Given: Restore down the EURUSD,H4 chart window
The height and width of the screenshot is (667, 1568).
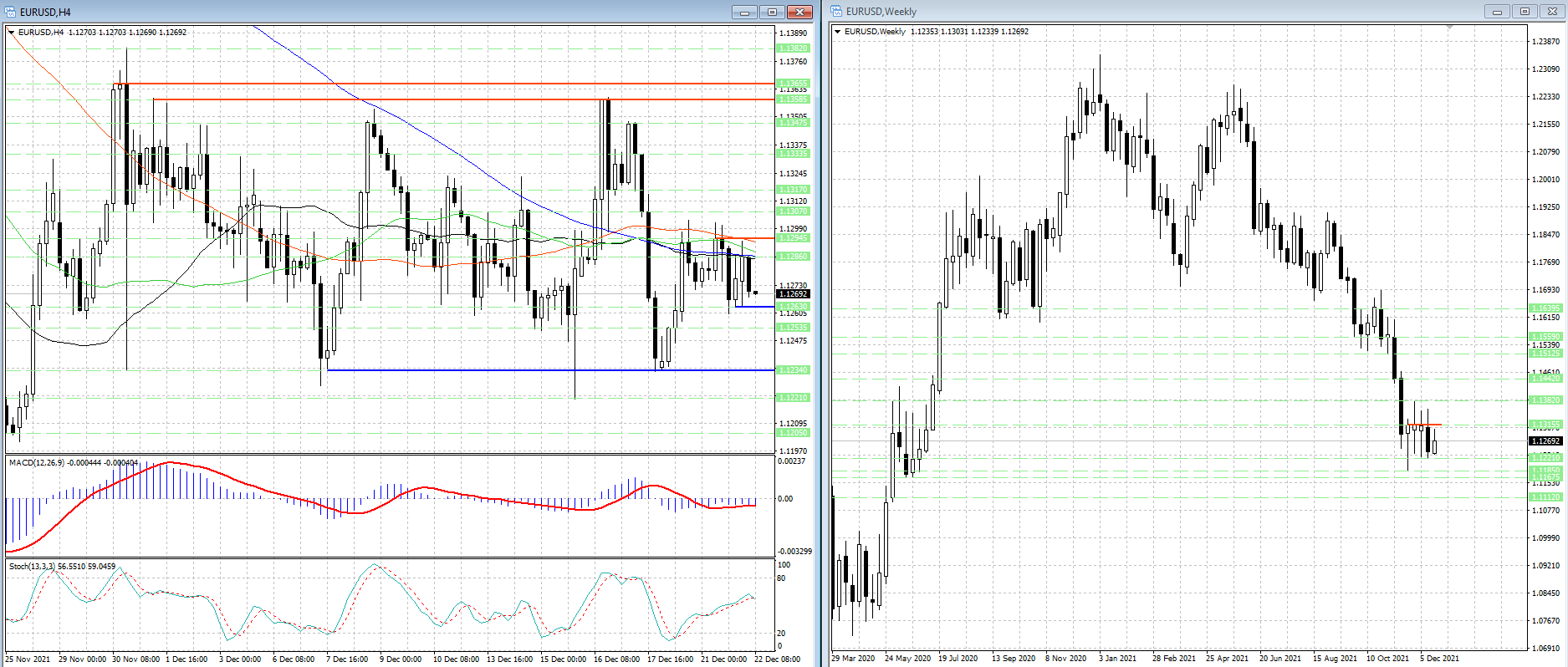Looking at the screenshot, I should 772,12.
